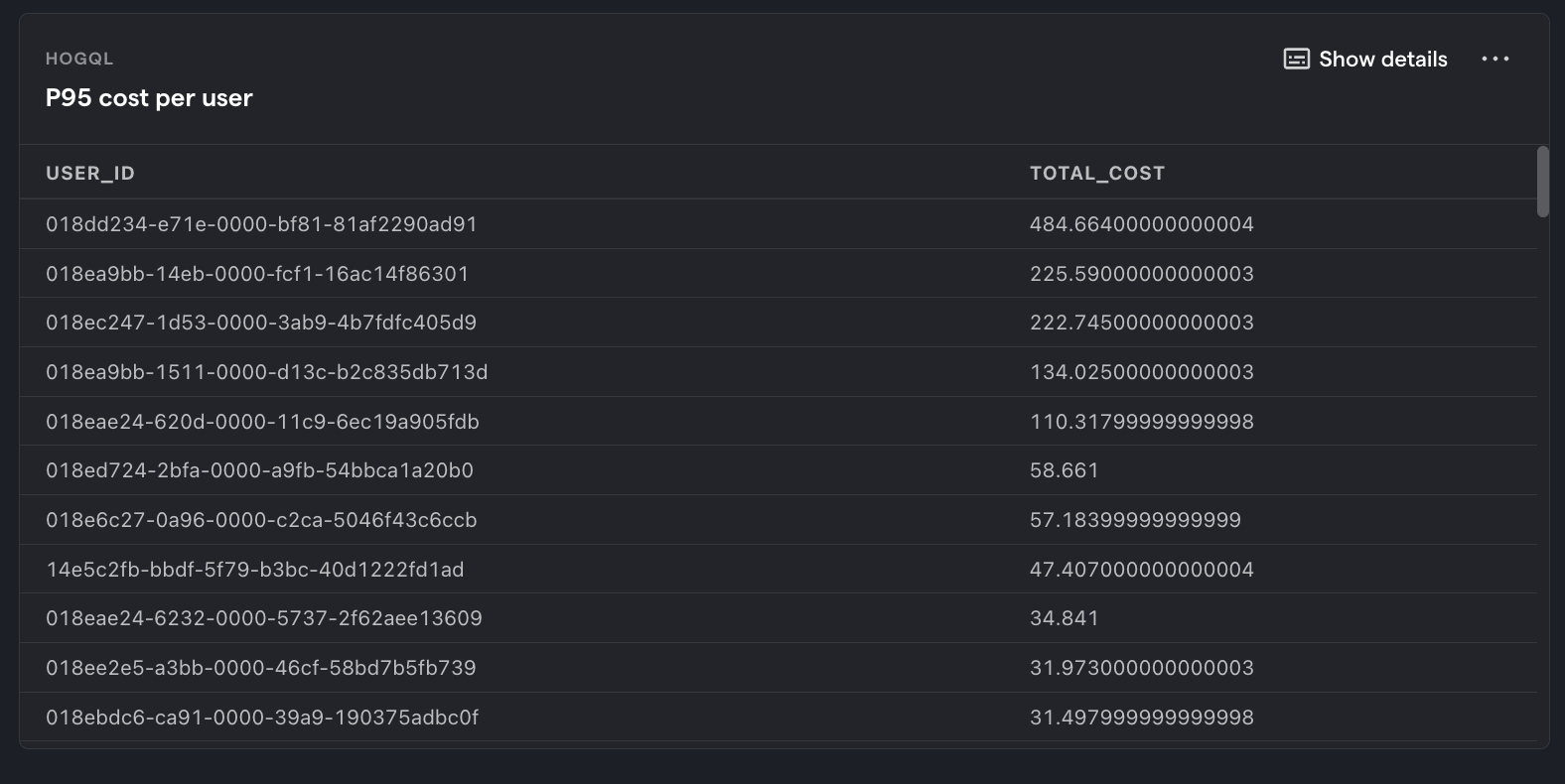
Task: Select user ID 018ed724-2bfa-0000-a9fb-54bbca1a20b0
Action: click(259, 470)
